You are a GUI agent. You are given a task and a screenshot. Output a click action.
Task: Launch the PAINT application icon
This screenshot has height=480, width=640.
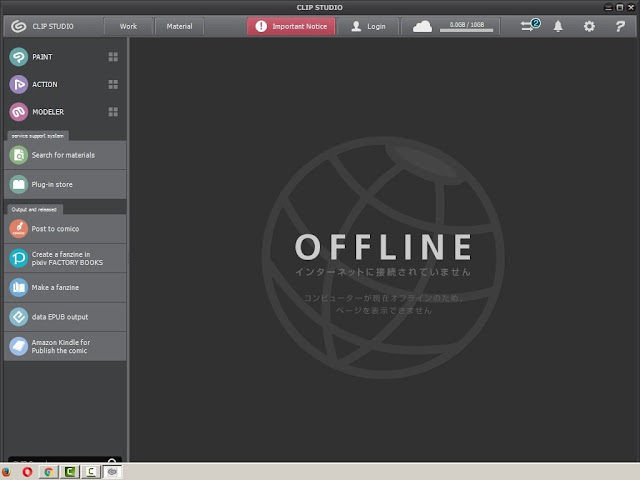pyautogui.click(x=18, y=57)
